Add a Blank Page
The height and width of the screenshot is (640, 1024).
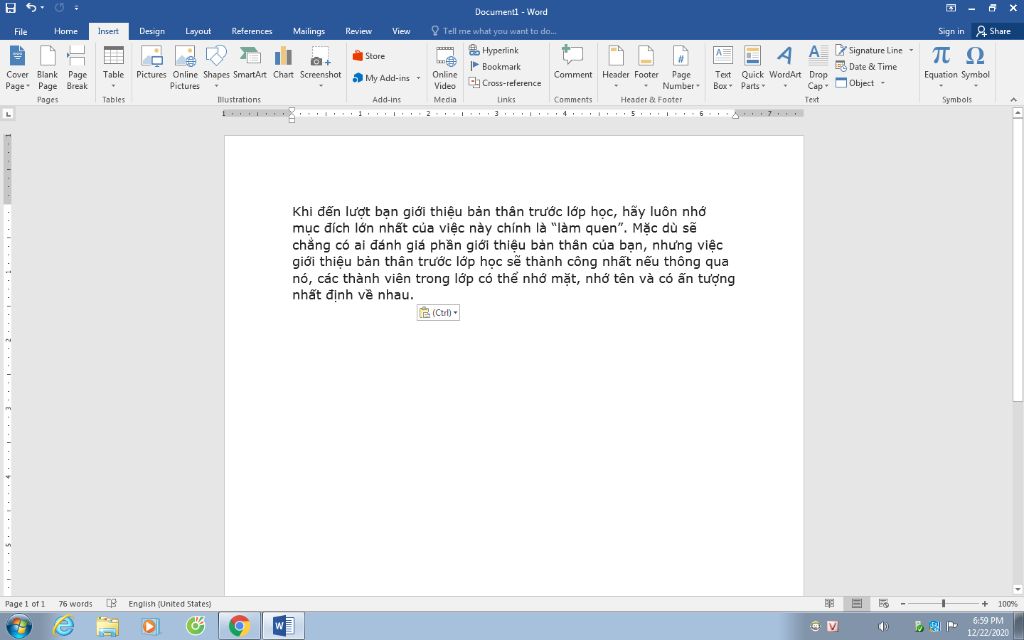(x=47, y=68)
